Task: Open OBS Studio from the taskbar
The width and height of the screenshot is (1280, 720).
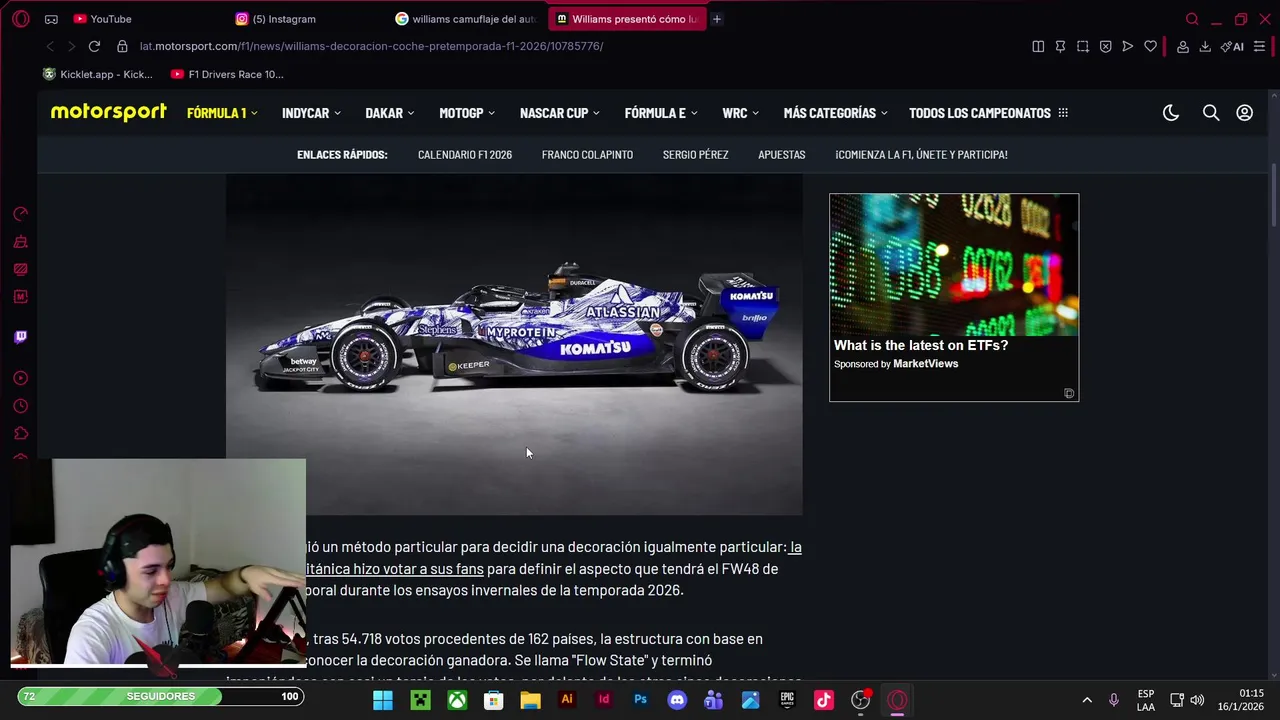Action: coord(860,700)
